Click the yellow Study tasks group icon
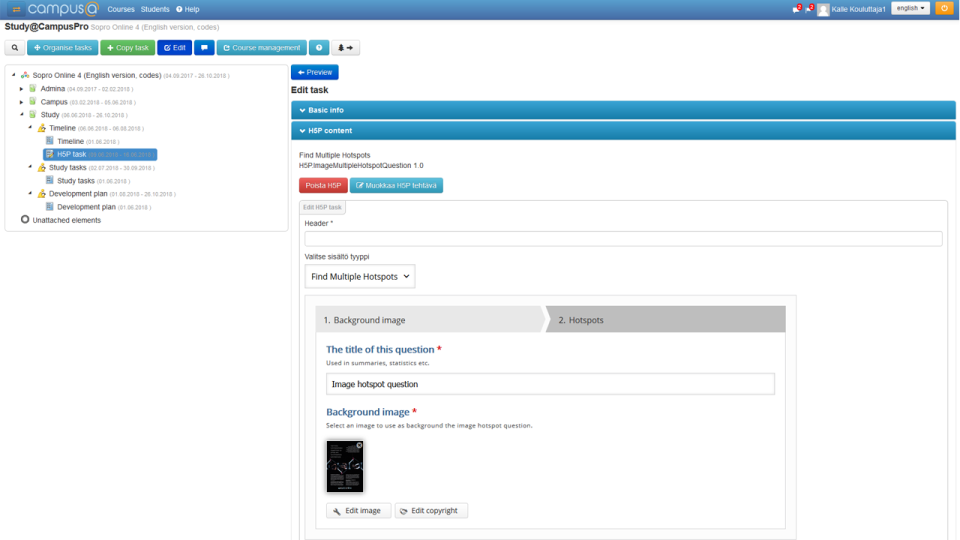This screenshot has height=540, width=960. pyautogui.click(x=42, y=167)
